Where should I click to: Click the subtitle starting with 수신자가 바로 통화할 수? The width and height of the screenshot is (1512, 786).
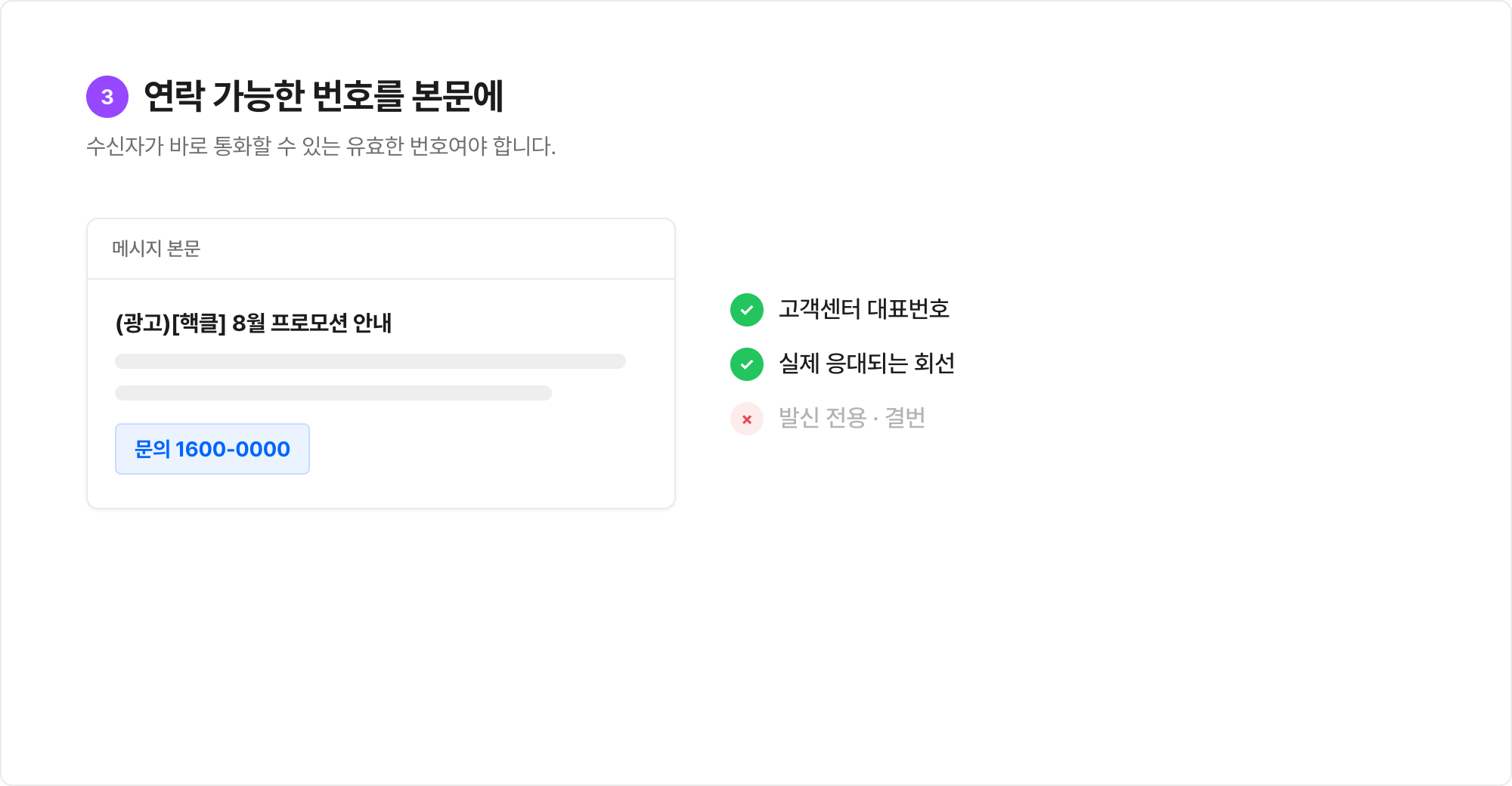point(321,146)
